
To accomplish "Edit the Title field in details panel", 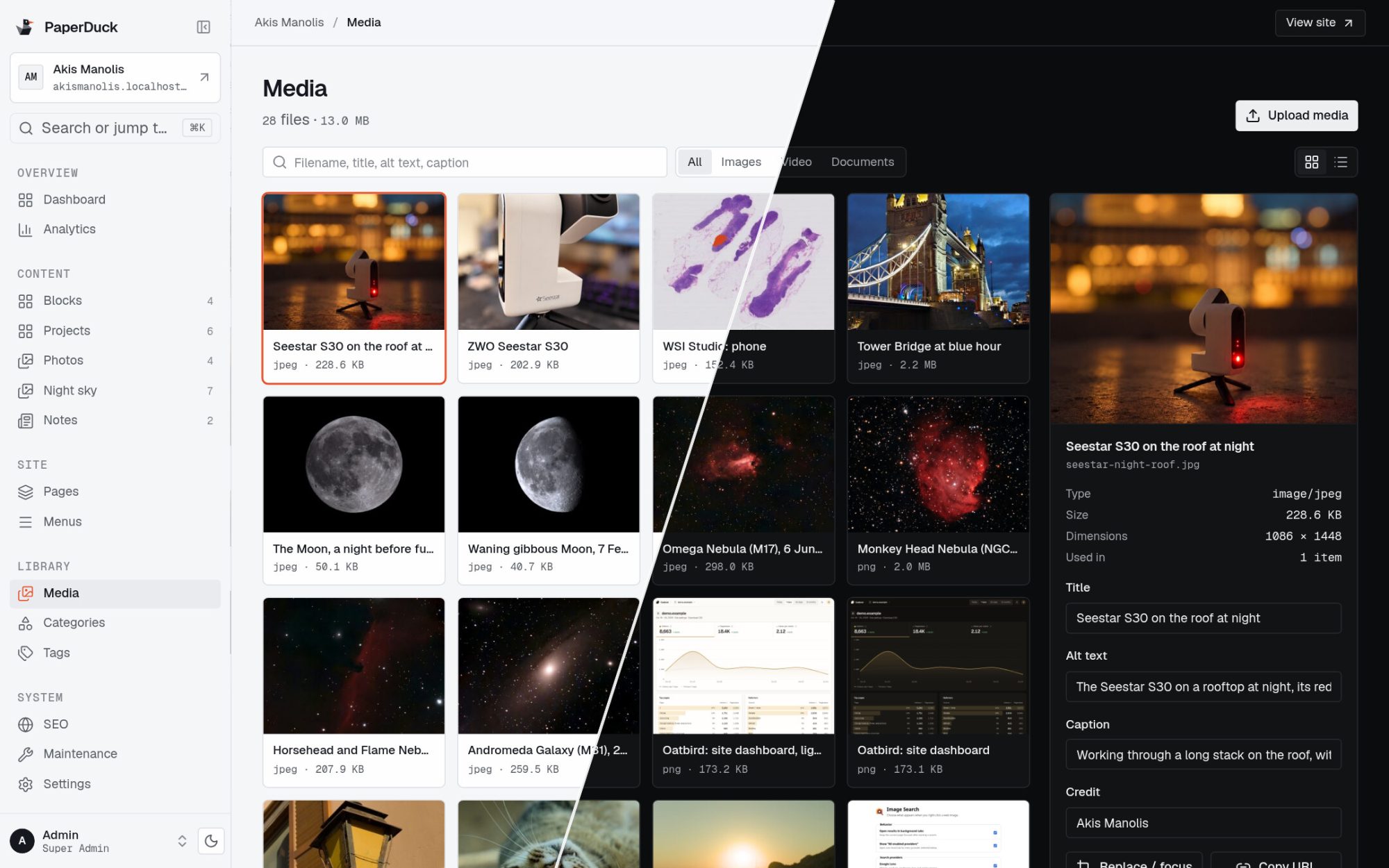I will (1203, 618).
